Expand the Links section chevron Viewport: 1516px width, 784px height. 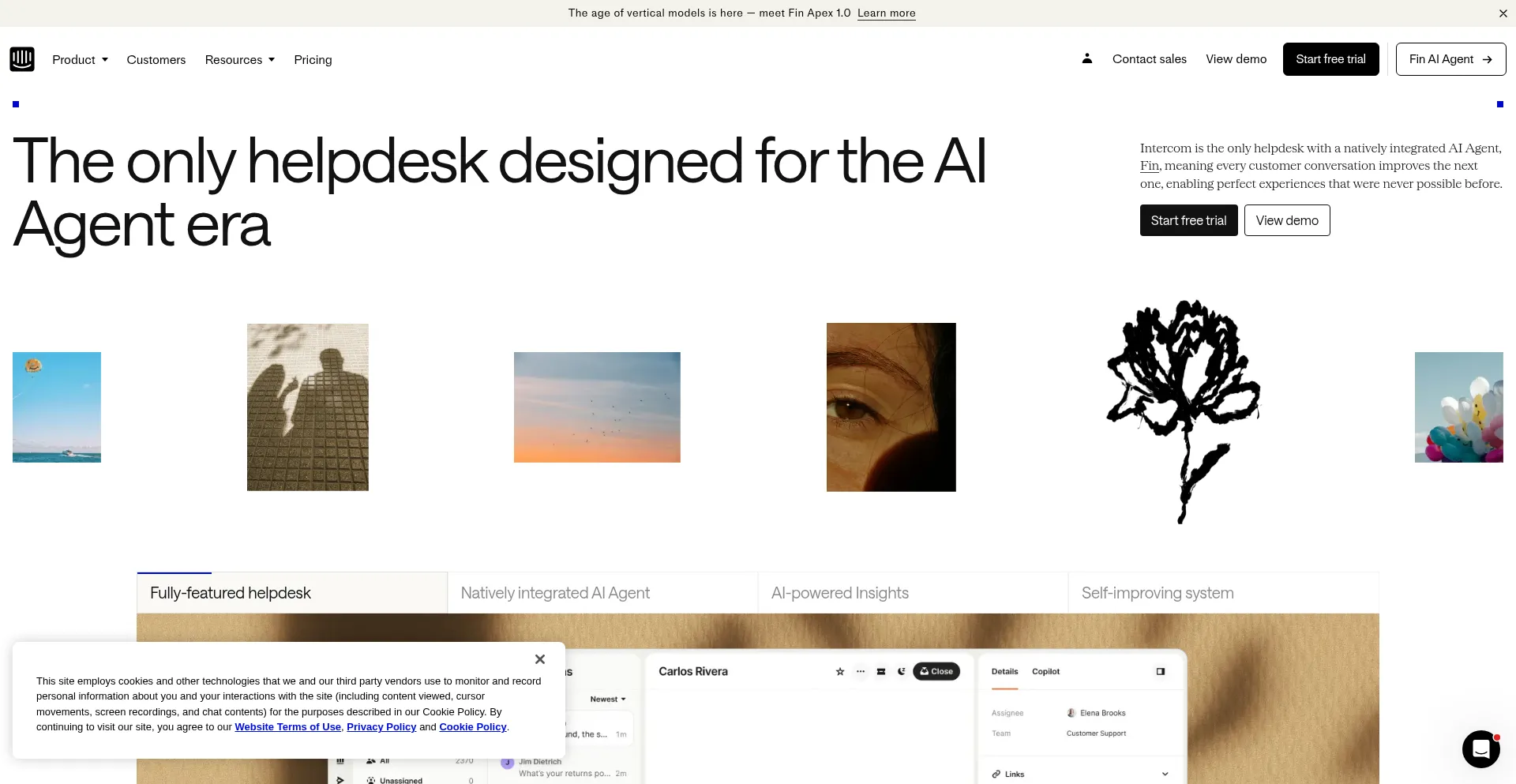tap(1165, 775)
